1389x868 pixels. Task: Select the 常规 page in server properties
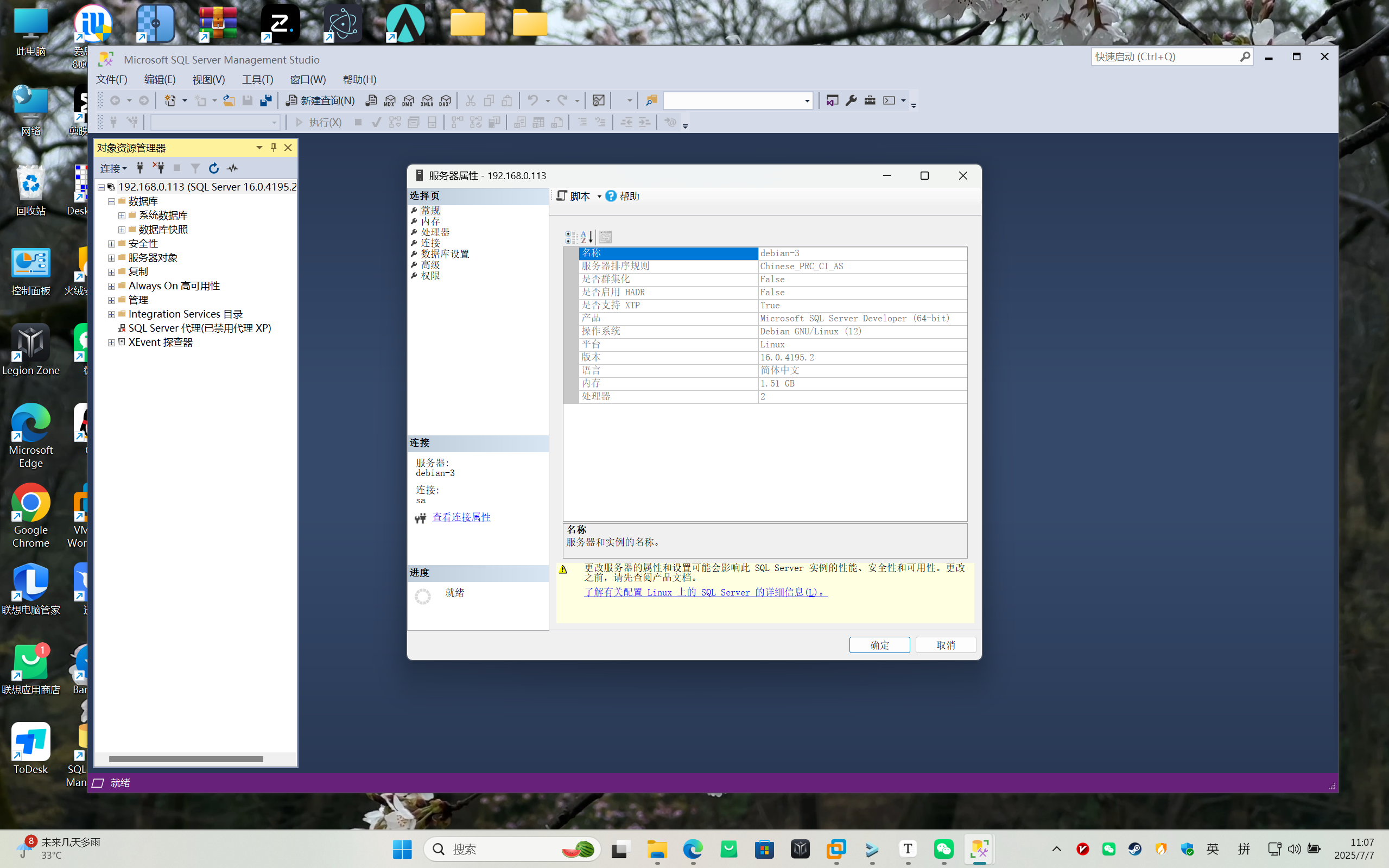(430, 210)
